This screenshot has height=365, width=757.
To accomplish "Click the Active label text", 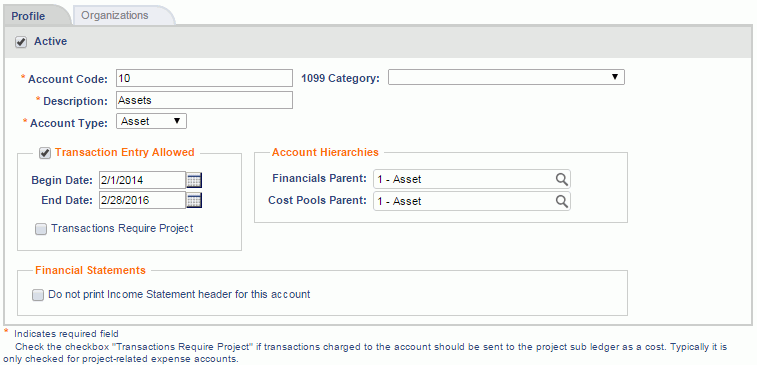I will point(50,42).
